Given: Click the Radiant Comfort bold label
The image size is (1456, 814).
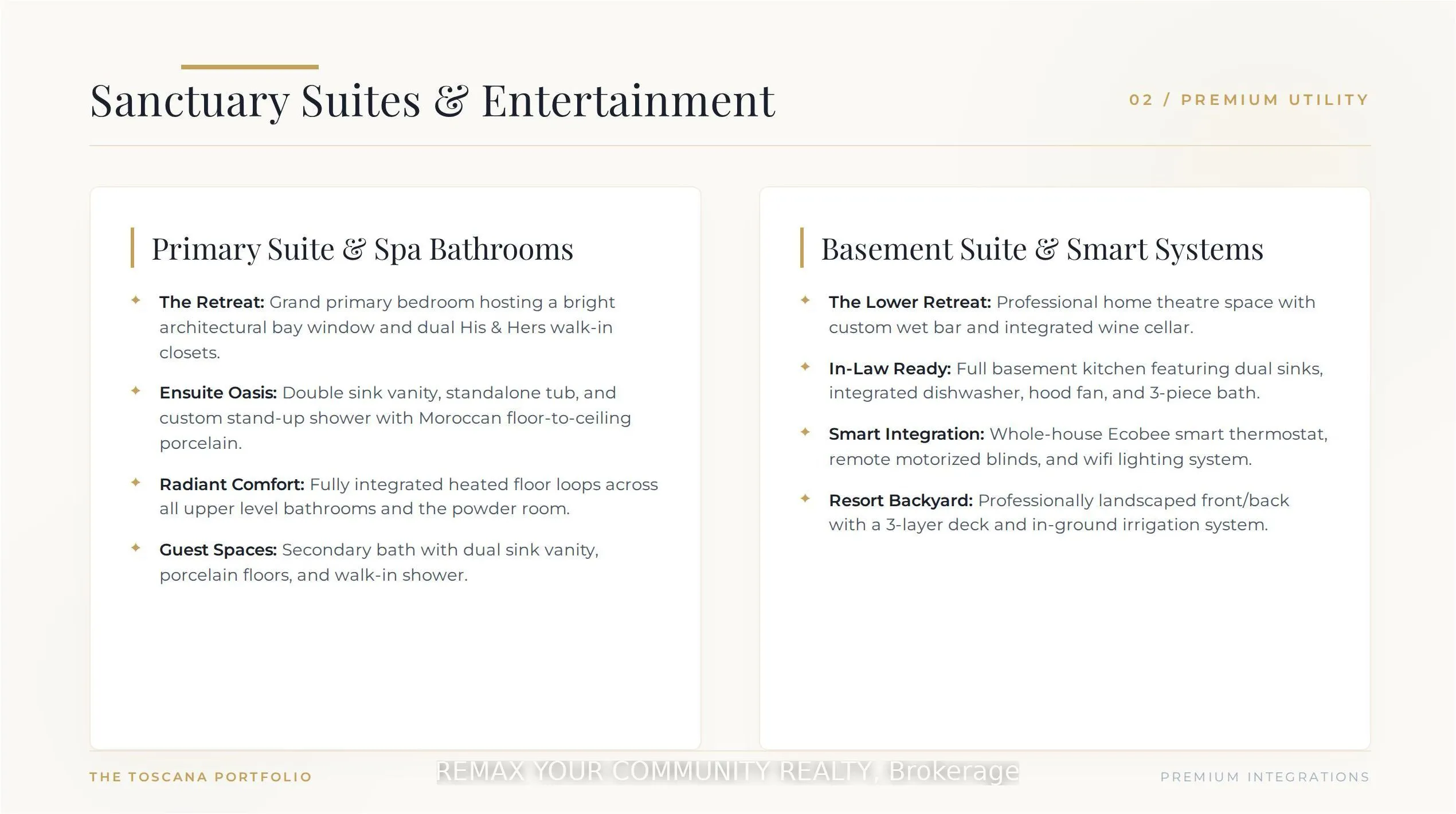Looking at the screenshot, I should click(232, 484).
